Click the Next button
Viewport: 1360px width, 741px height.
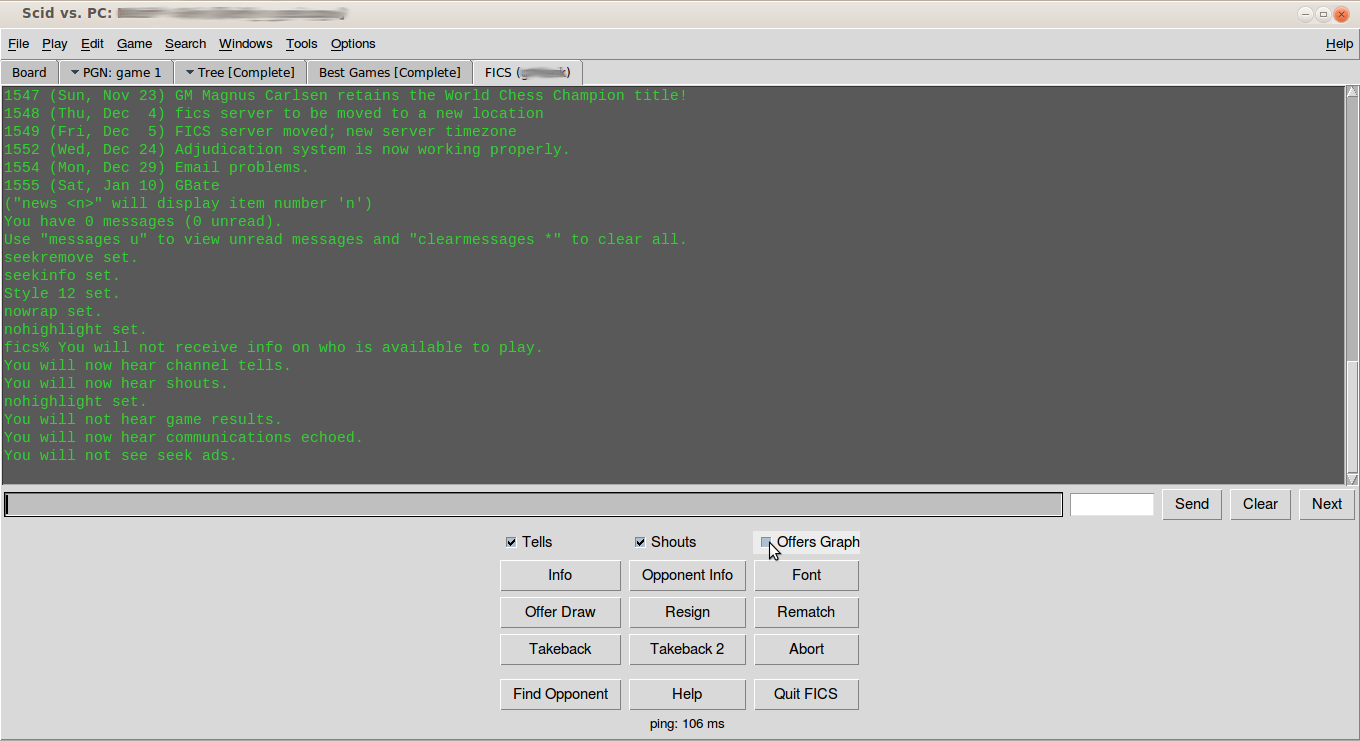tap(1327, 504)
